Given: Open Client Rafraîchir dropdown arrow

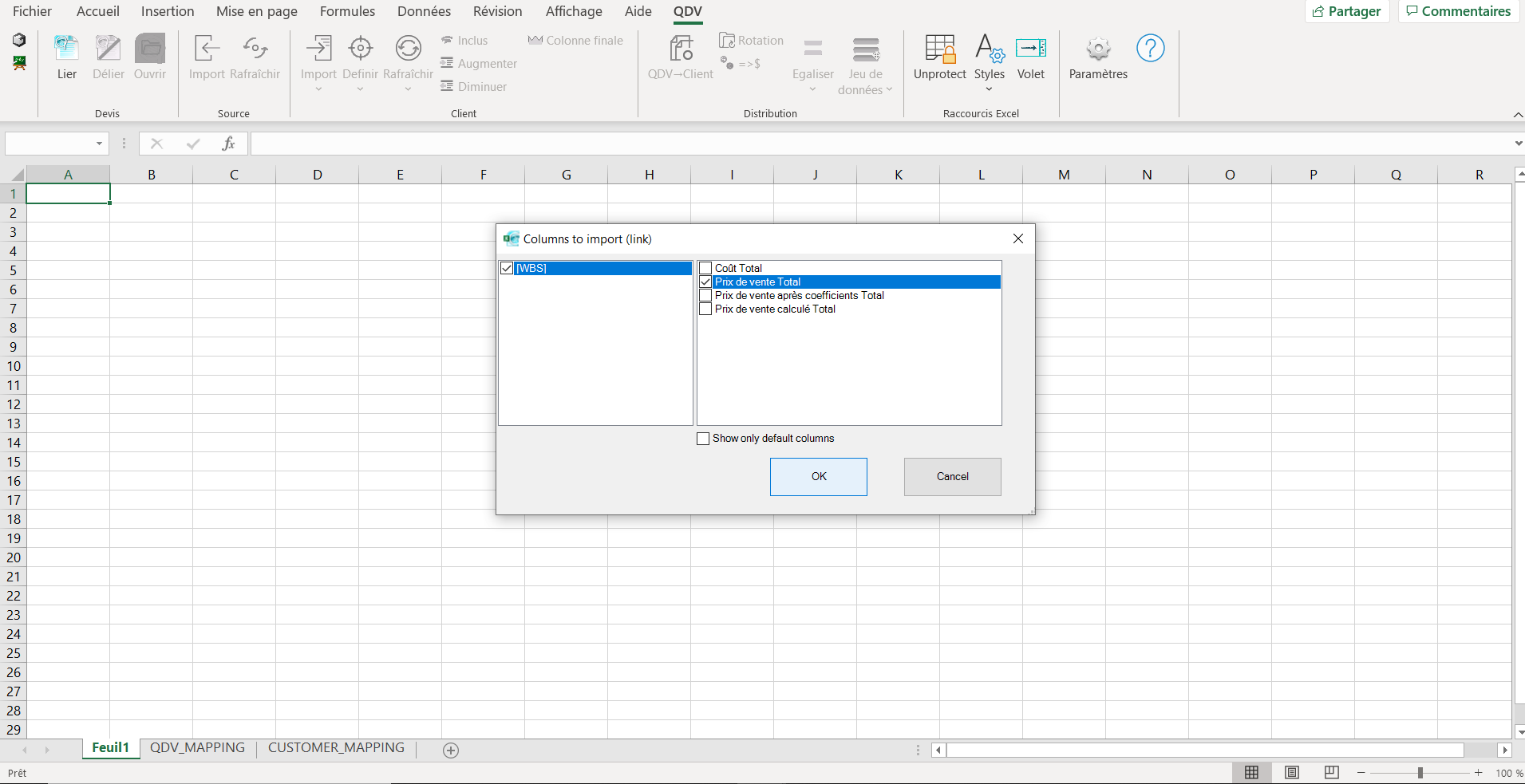Looking at the screenshot, I should click(x=408, y=89).
